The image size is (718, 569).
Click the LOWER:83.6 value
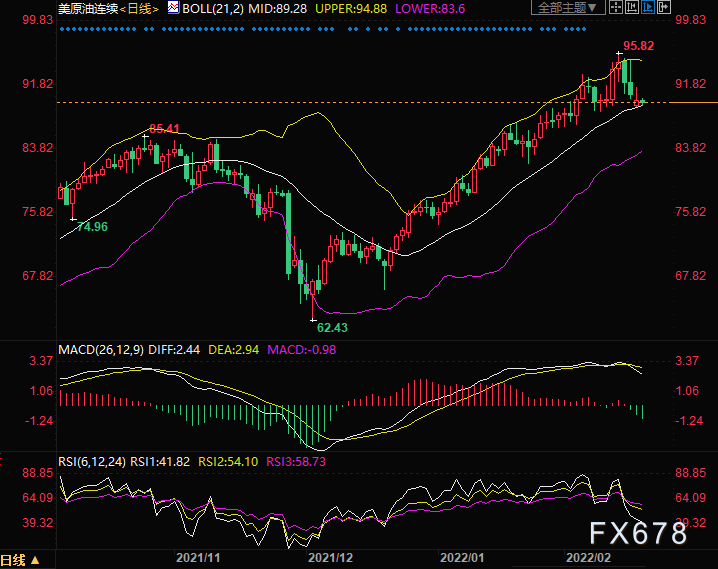(x=430, y=9)
